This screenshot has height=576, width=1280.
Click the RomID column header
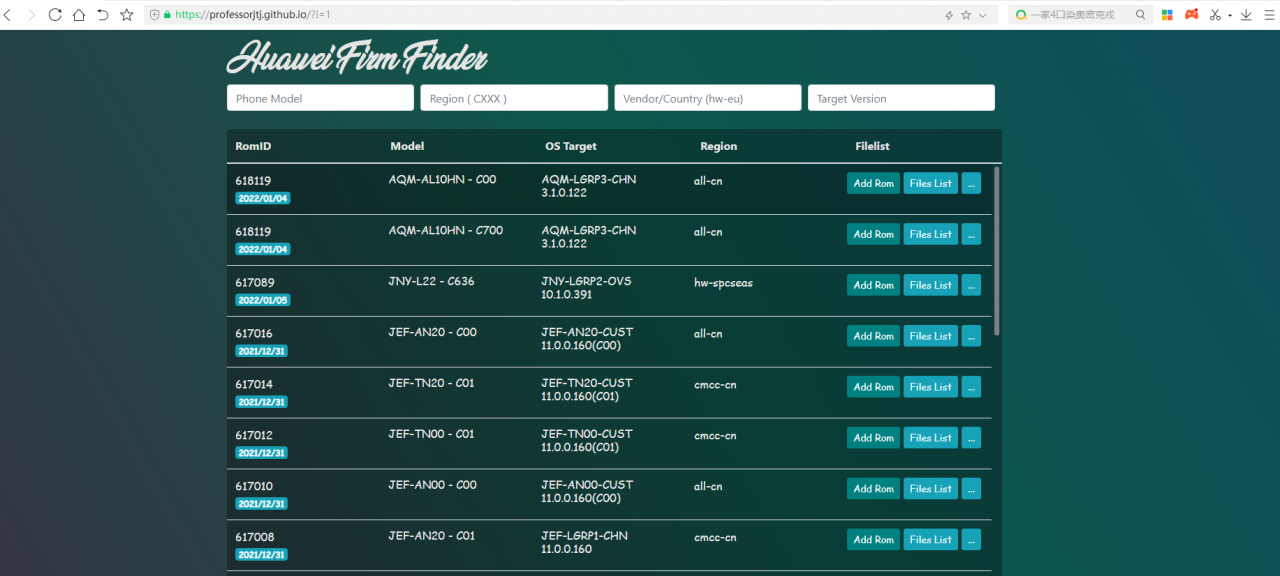click(253, 146)
